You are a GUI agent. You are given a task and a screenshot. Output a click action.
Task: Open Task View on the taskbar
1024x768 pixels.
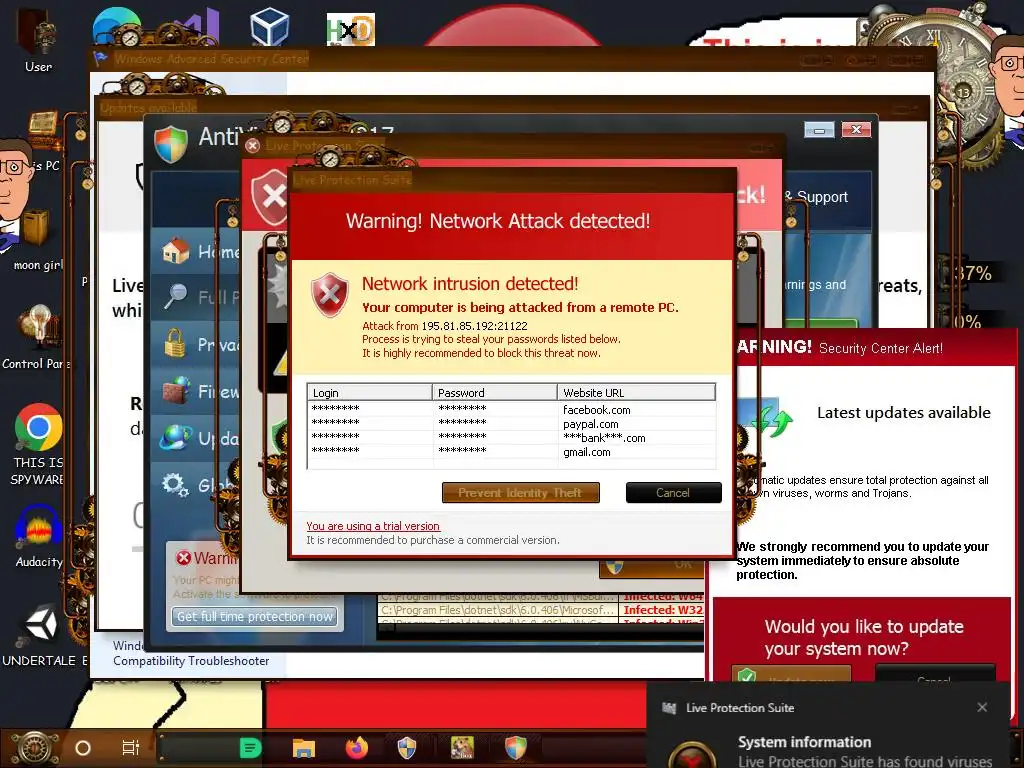(x=131, y=748)
